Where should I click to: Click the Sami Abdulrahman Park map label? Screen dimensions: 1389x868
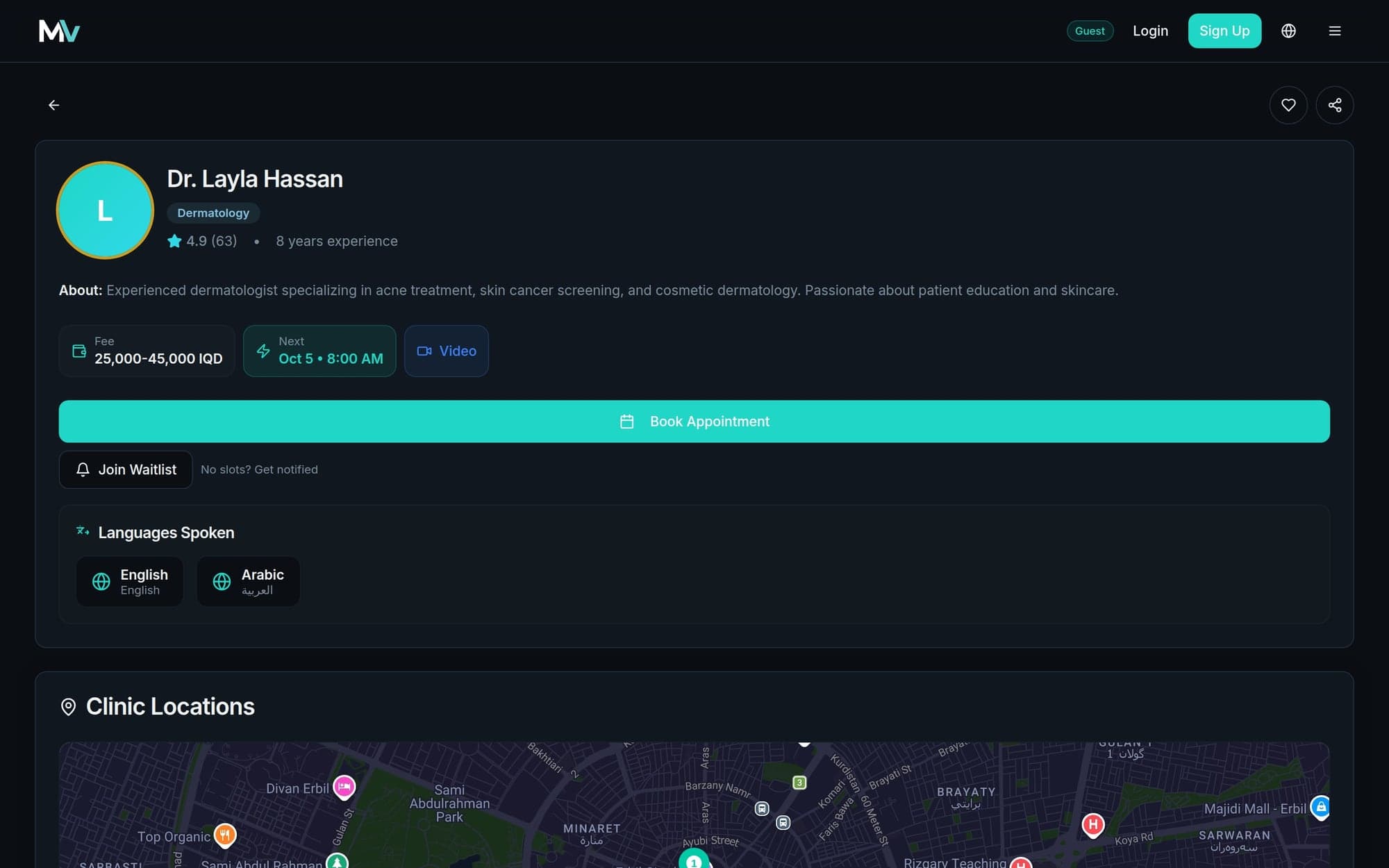click(449, 803)
